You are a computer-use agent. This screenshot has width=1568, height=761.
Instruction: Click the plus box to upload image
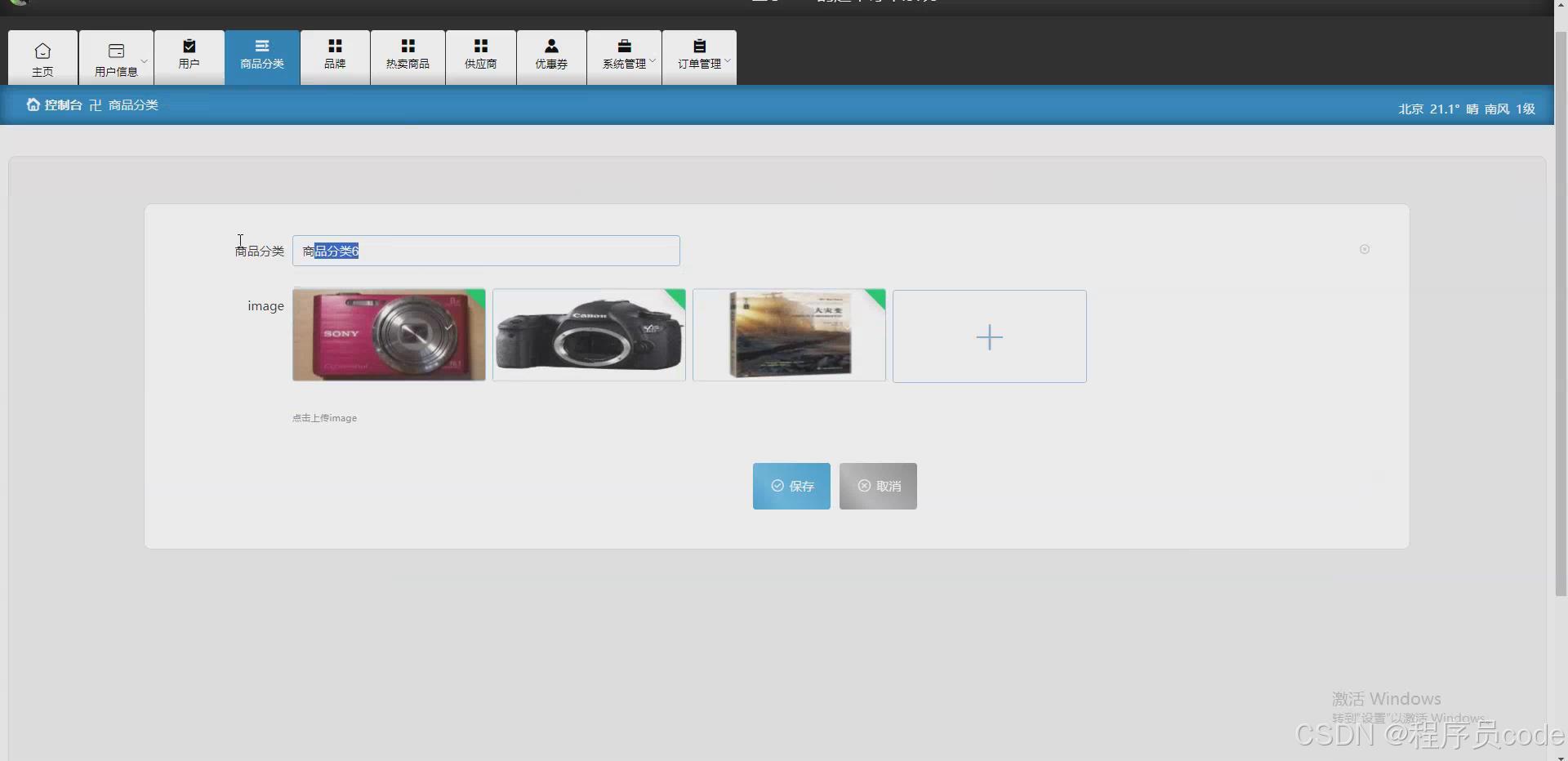[x=990, y=336]
